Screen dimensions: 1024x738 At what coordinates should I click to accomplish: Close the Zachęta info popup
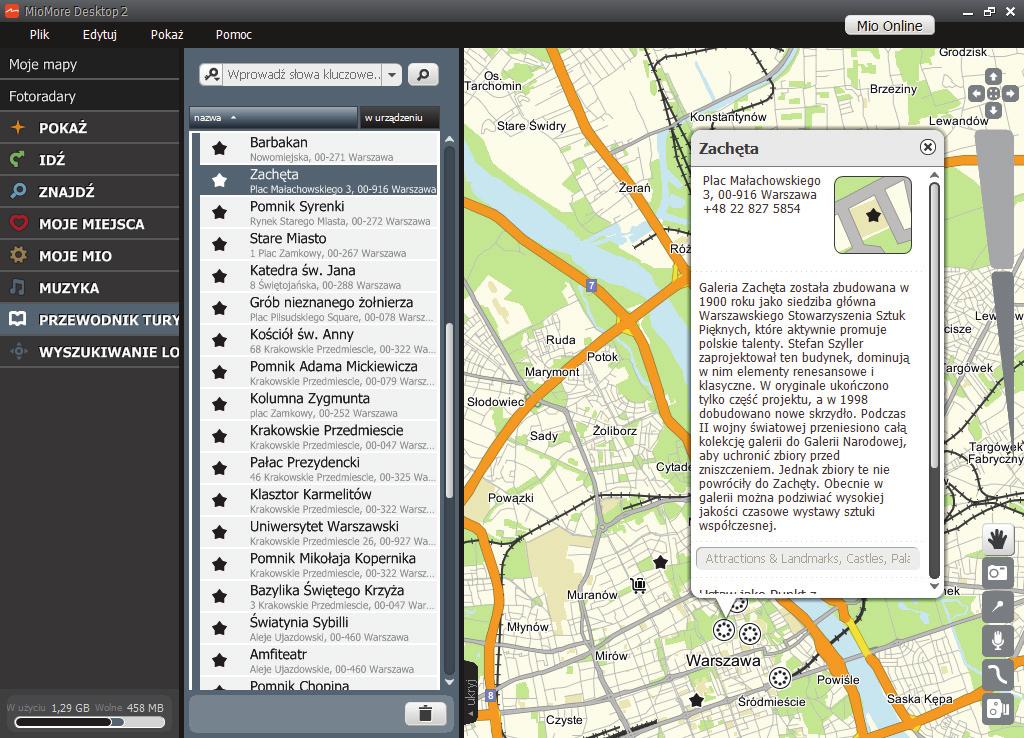click(927, 147)
